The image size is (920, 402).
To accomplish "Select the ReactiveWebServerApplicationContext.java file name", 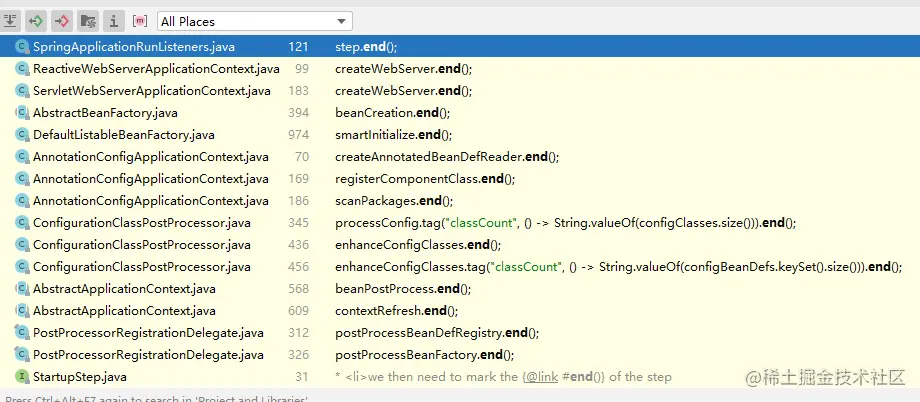I will 156,69.
